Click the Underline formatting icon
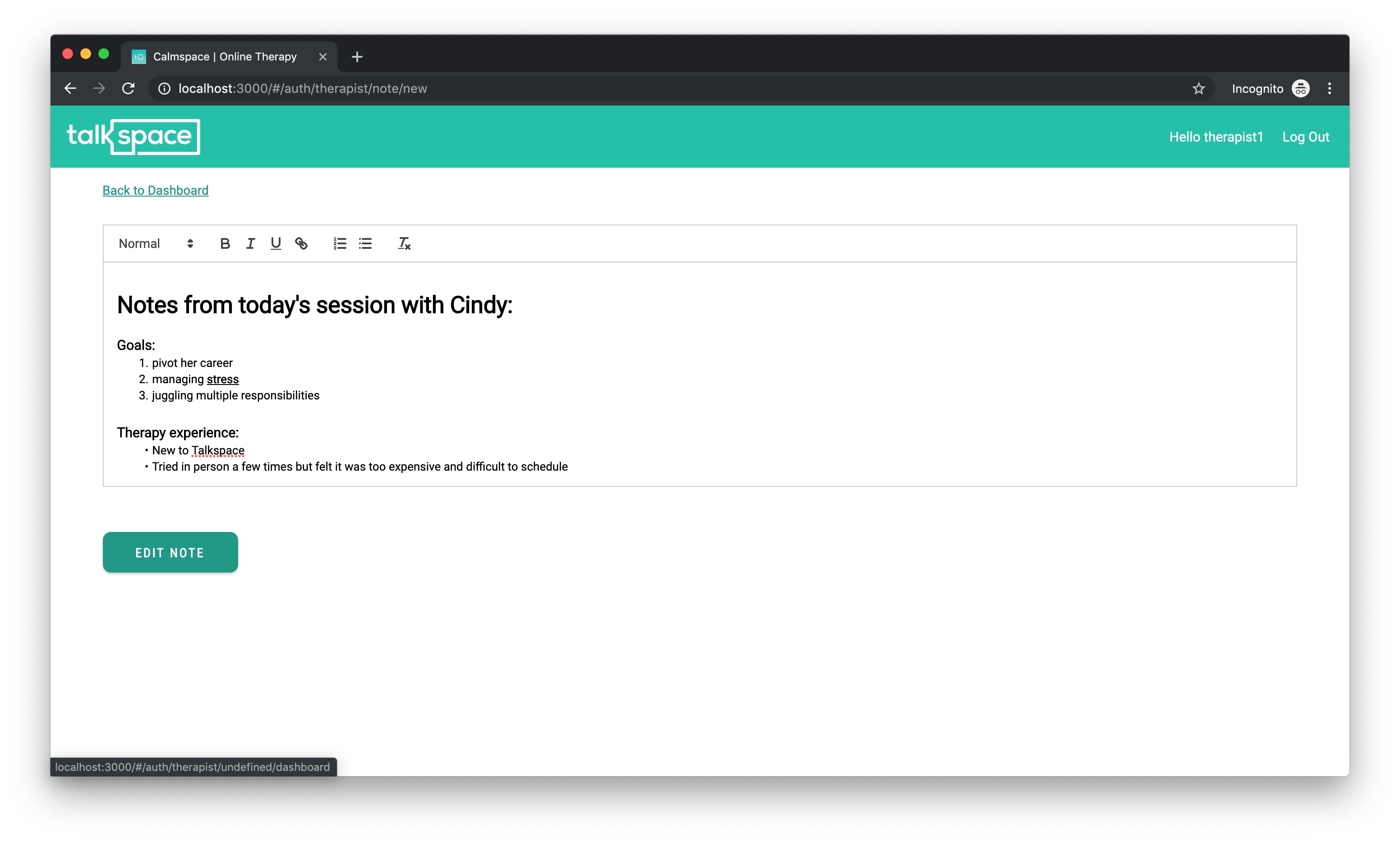The height and width of the screenshot is (843, 1400). point(275,243)
